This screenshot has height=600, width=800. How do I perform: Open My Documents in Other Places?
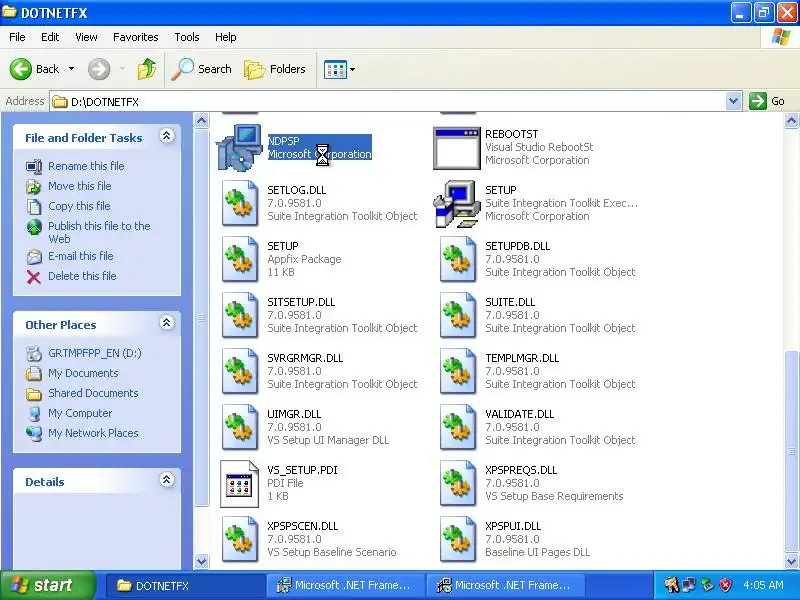83,373
